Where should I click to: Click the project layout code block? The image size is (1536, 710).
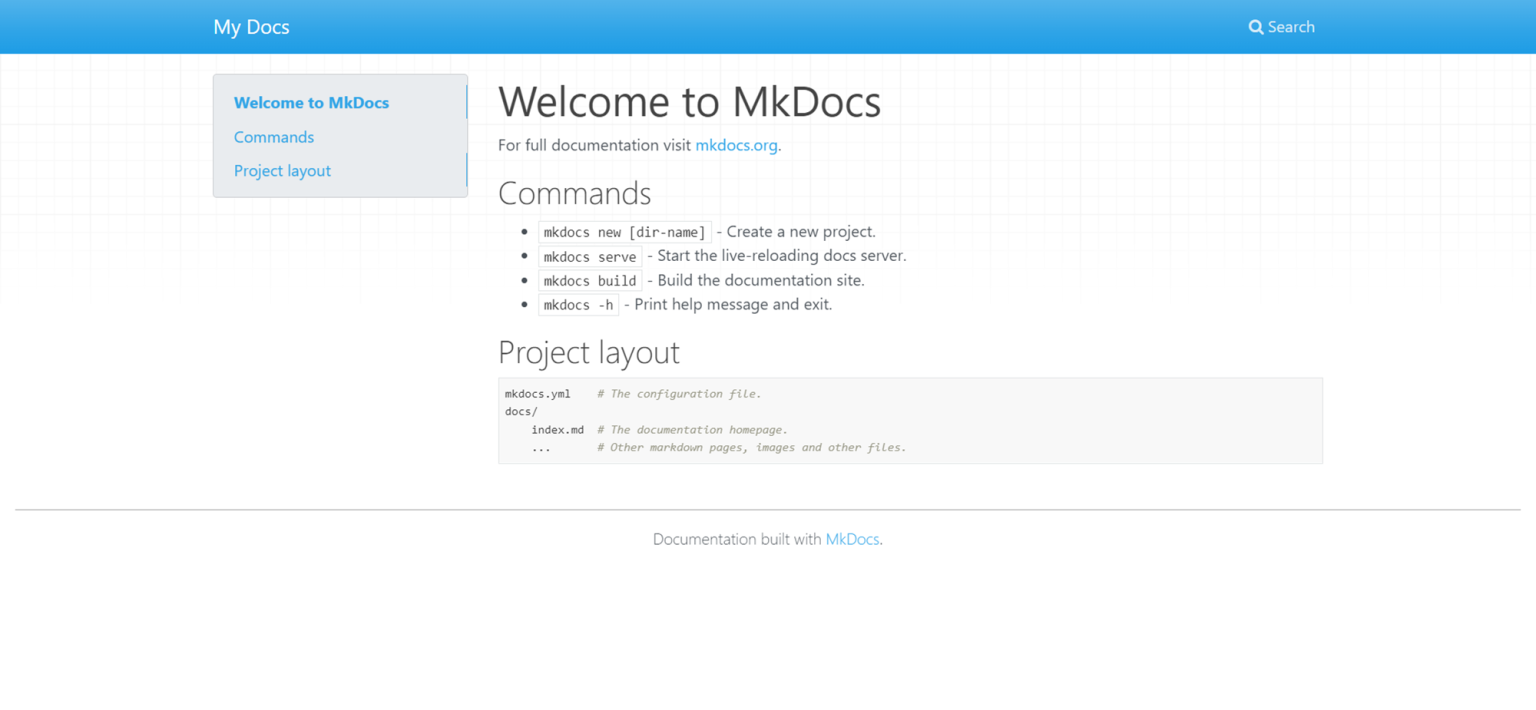click(909, 420)
